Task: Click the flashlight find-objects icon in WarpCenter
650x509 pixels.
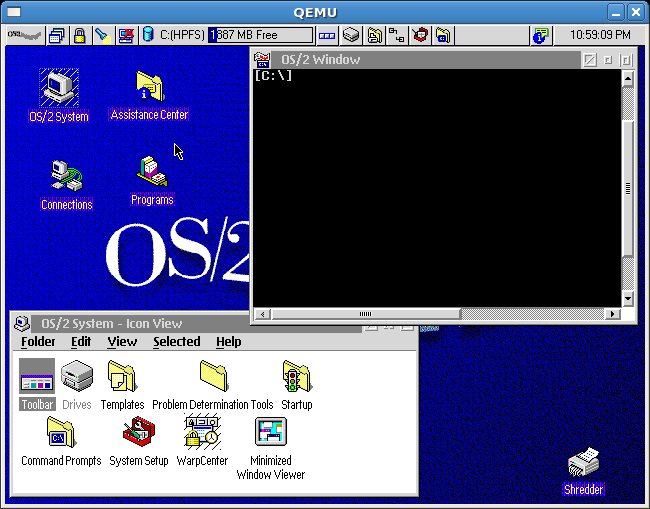Action: pyautogui.click(x=102, y=35)
